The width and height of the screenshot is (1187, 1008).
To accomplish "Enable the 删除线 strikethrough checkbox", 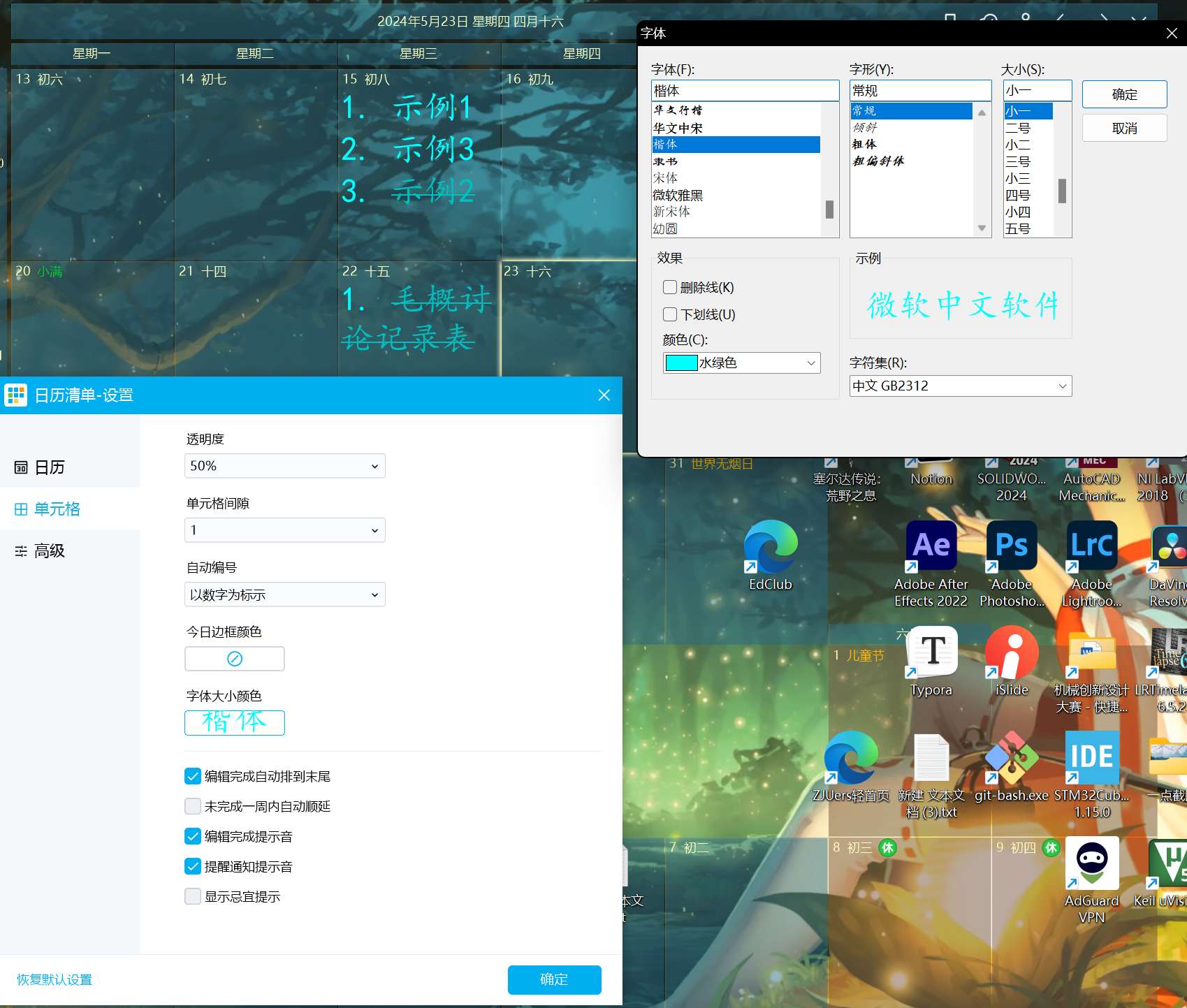I will (670, 287).
